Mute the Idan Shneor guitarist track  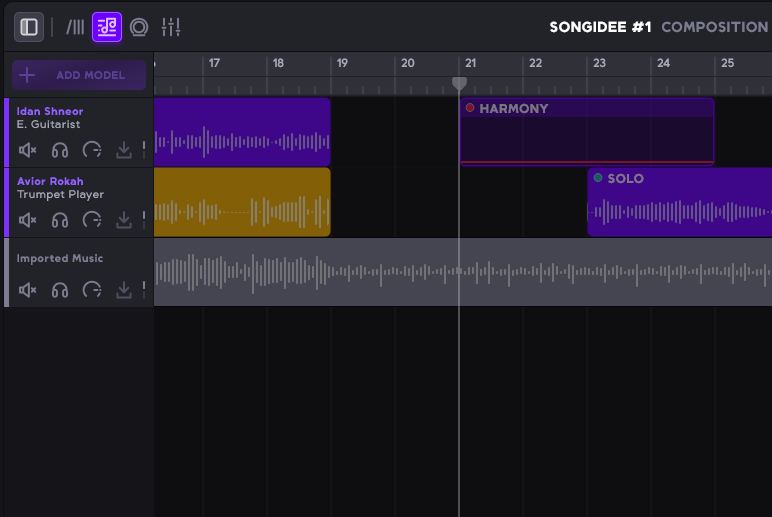click(28, 150)
